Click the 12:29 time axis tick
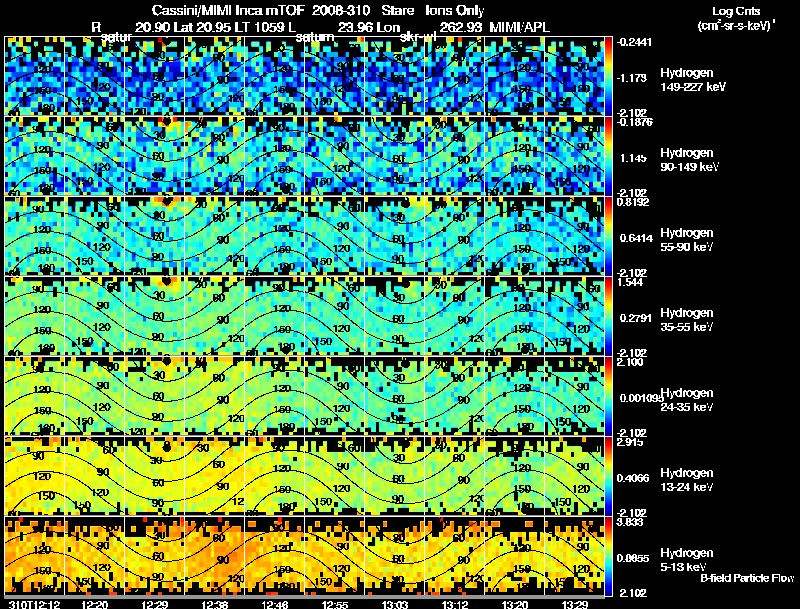 [x=155, y=604]
